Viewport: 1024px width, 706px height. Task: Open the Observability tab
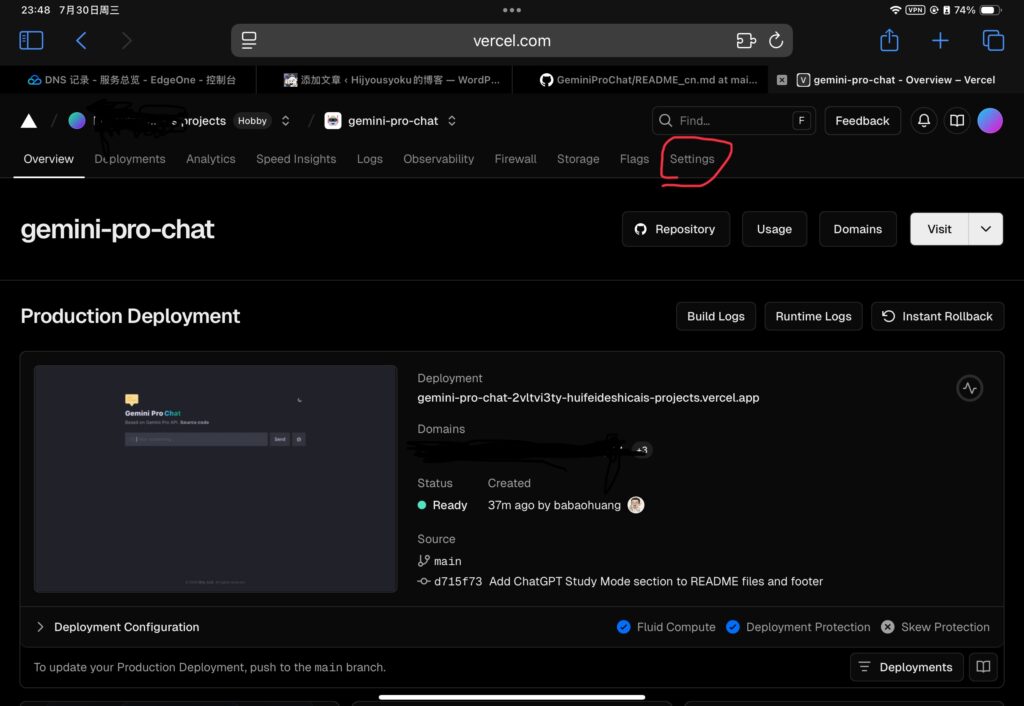pos(438,159)
